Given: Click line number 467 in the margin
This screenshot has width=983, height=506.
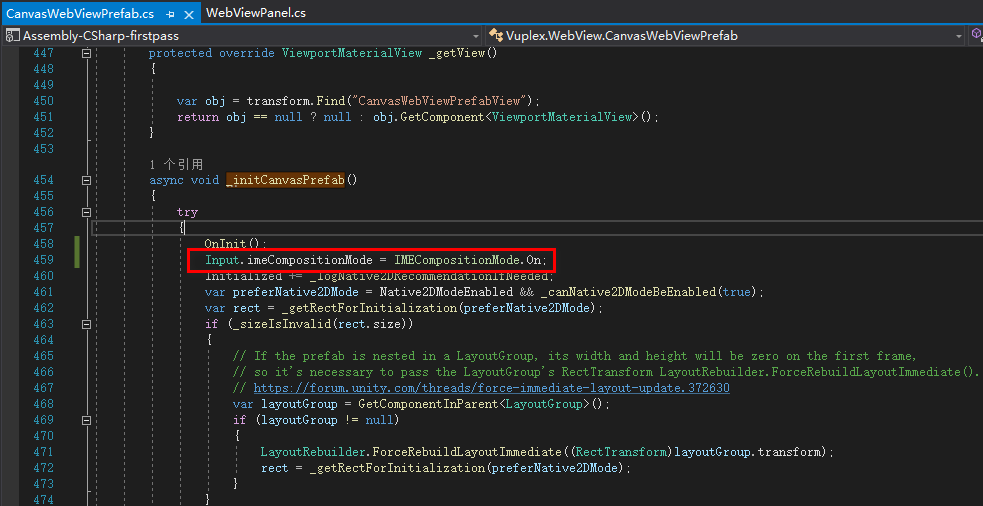Looking at the screenshot, I should (43, 388).
